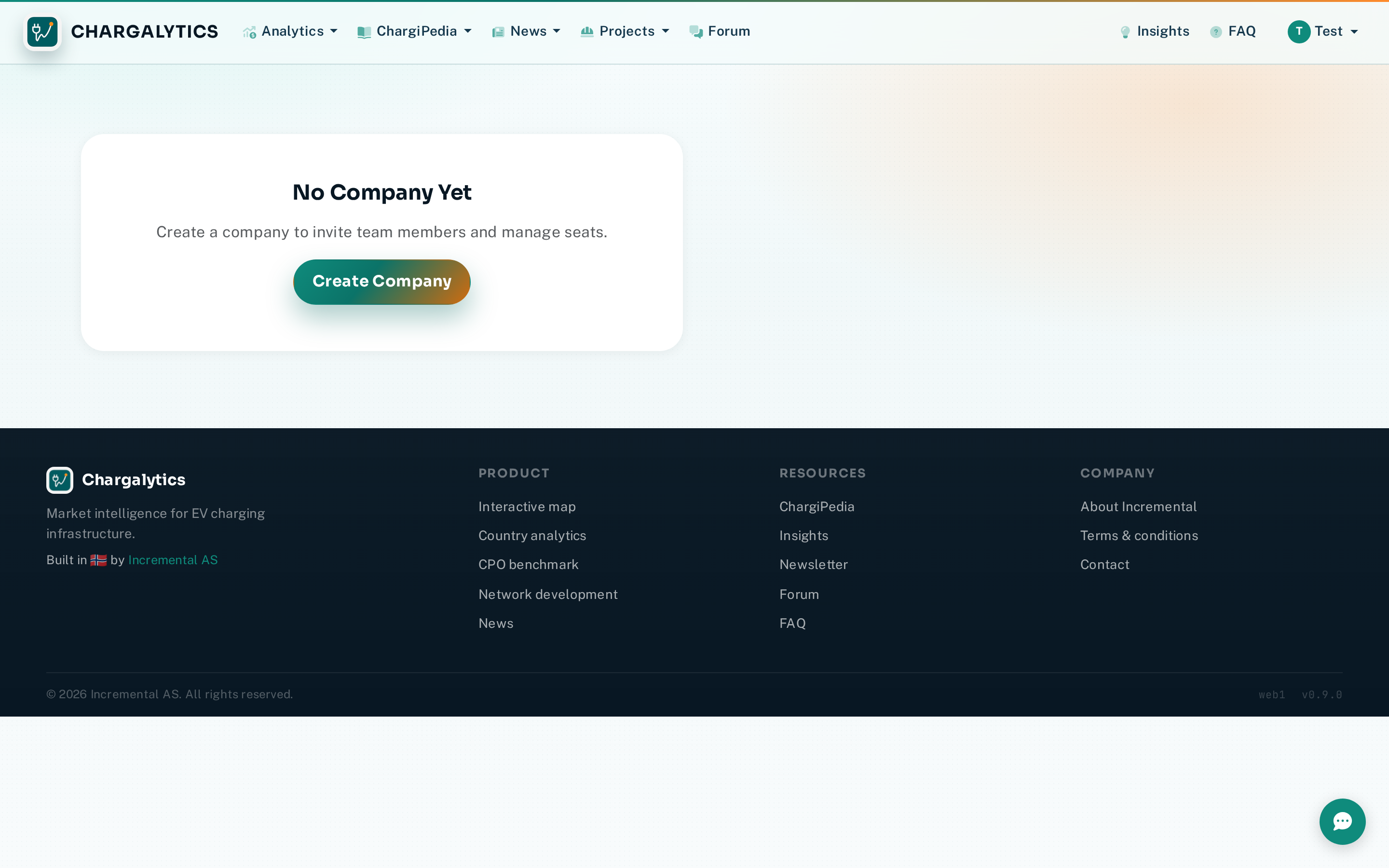Click the Analytics chart icon

coord(249,32)
